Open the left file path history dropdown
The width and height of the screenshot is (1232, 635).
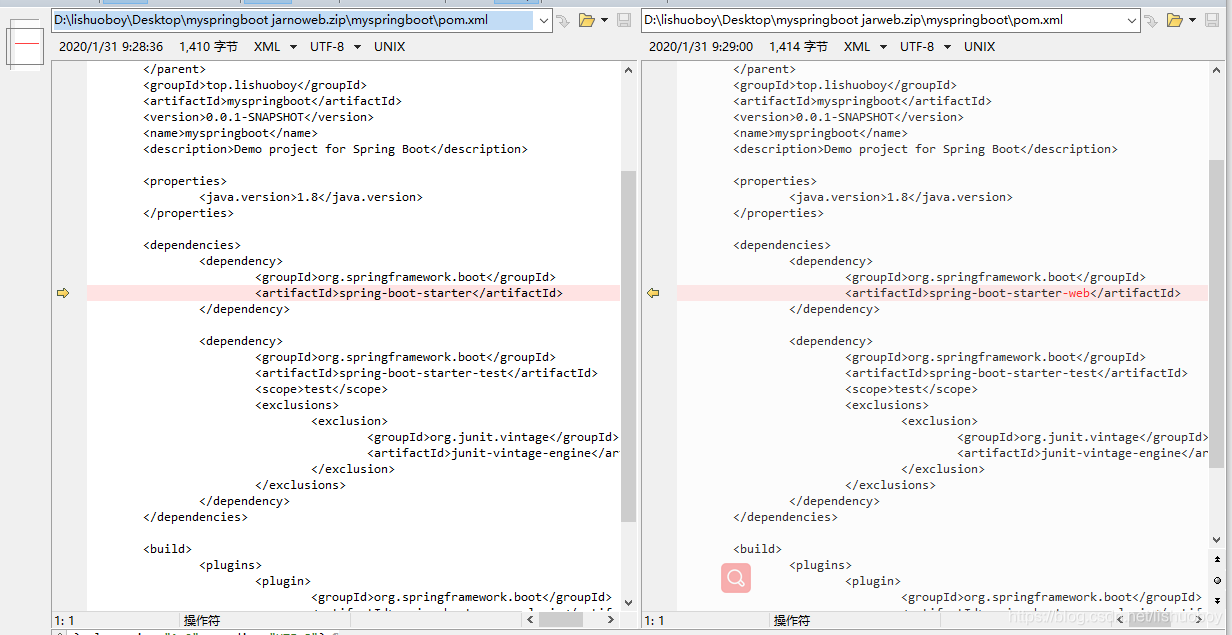pyautogui.click(x=543, y=20)
